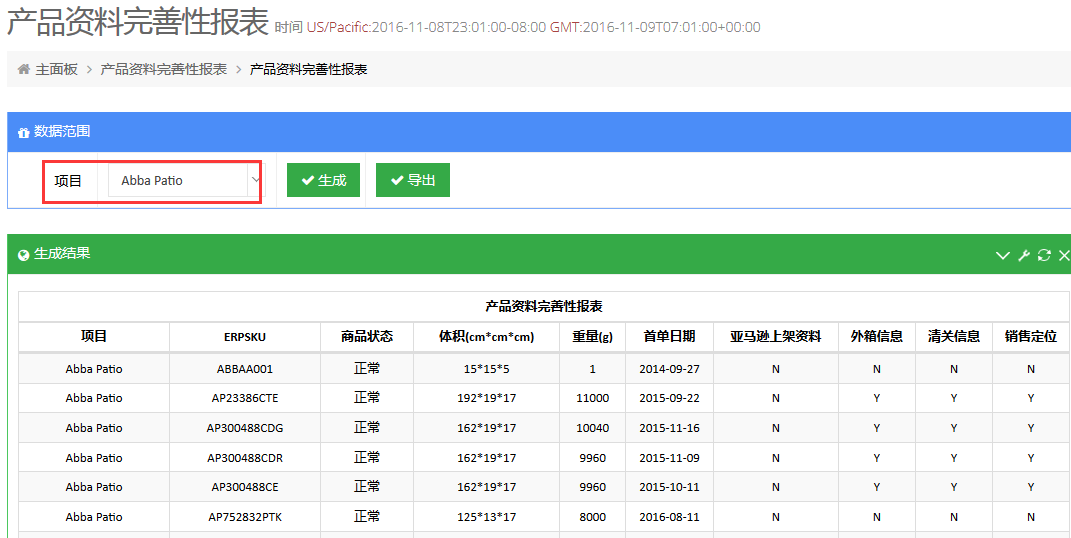Click weight cell 11000
The image size is (1071, 538).
tap(592, 398)
